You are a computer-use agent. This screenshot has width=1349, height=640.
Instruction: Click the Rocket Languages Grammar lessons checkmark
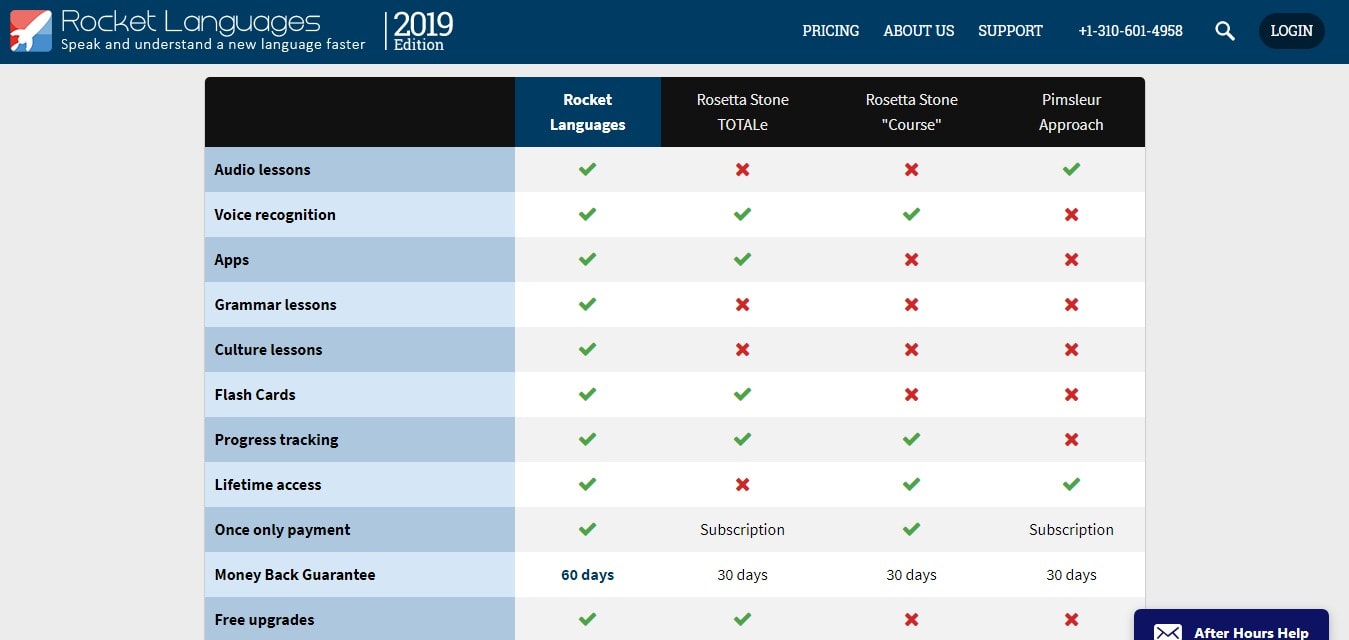tap(588, 305)
